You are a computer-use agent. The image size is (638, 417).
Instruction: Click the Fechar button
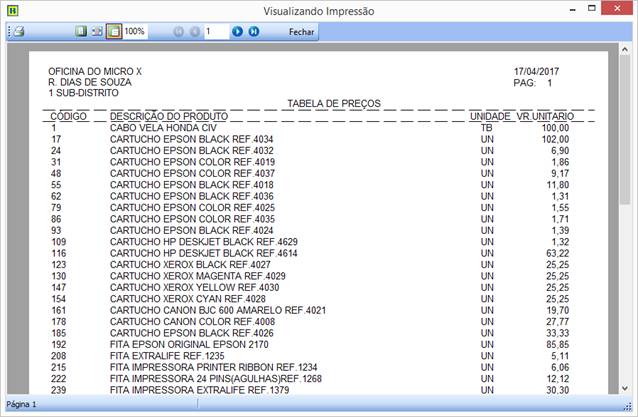[301, 32]
